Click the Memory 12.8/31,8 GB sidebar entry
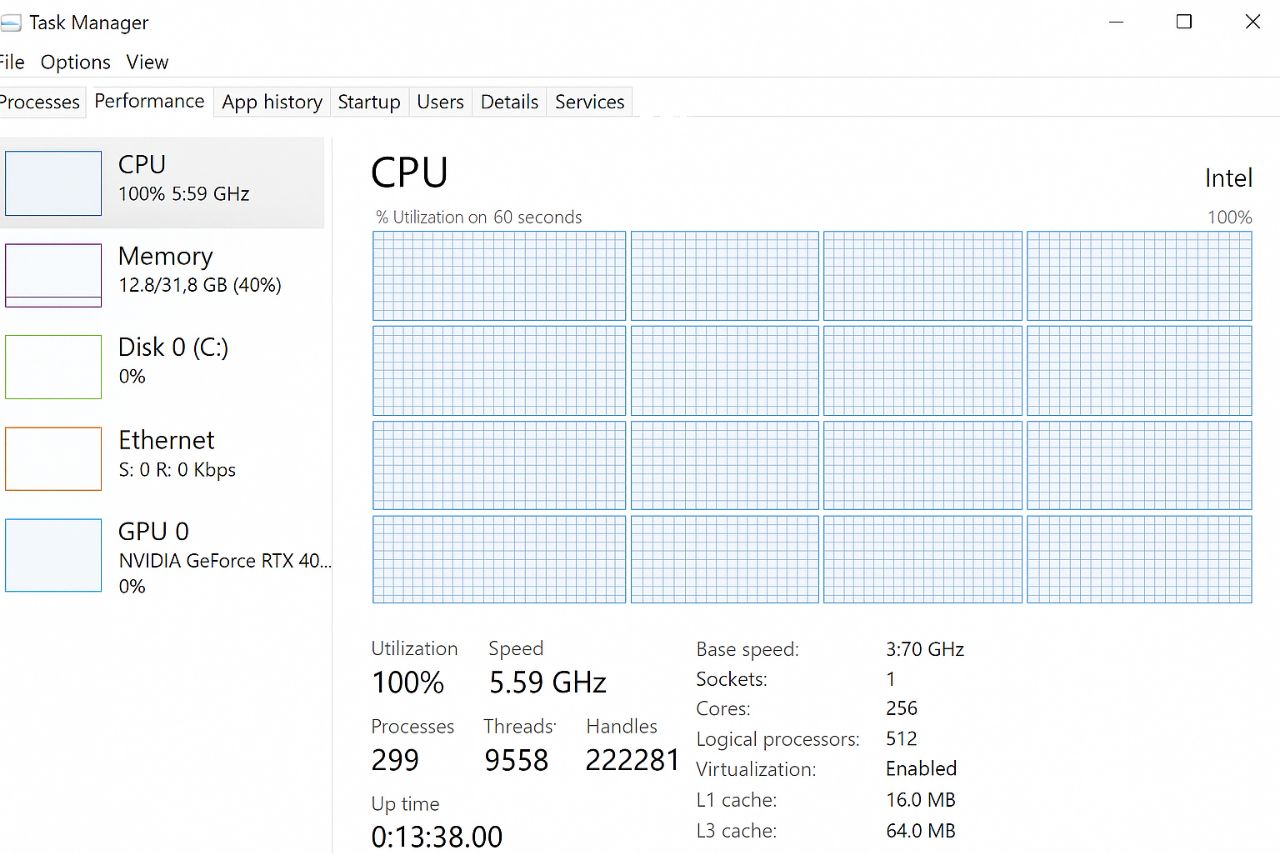The width and height of the screenshot is (1280, 853). 199,270
